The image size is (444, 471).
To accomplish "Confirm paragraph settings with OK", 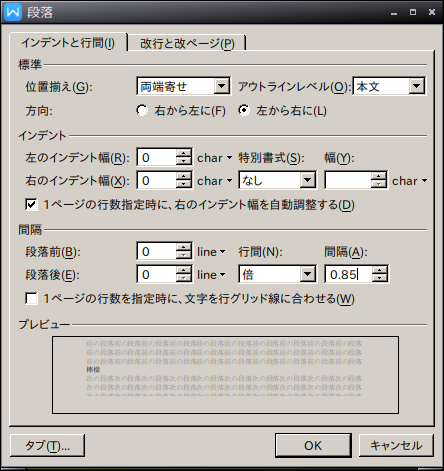I will [313, 445].
